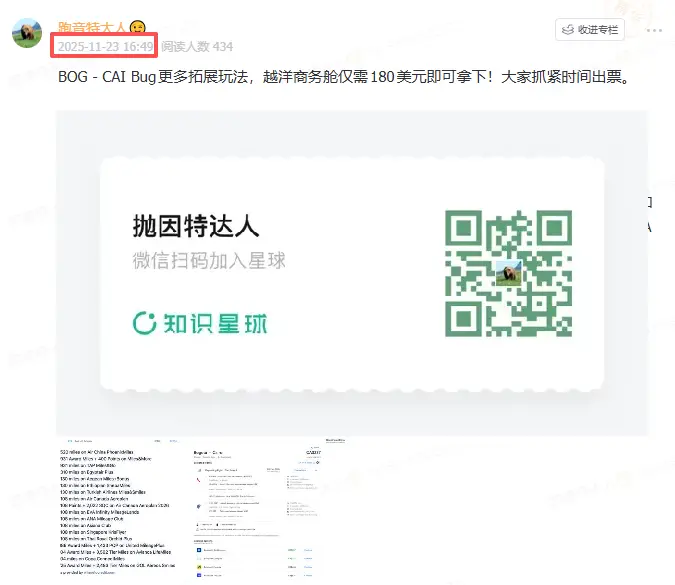Click the author's bear avatar photo

(x=27, y=33)
